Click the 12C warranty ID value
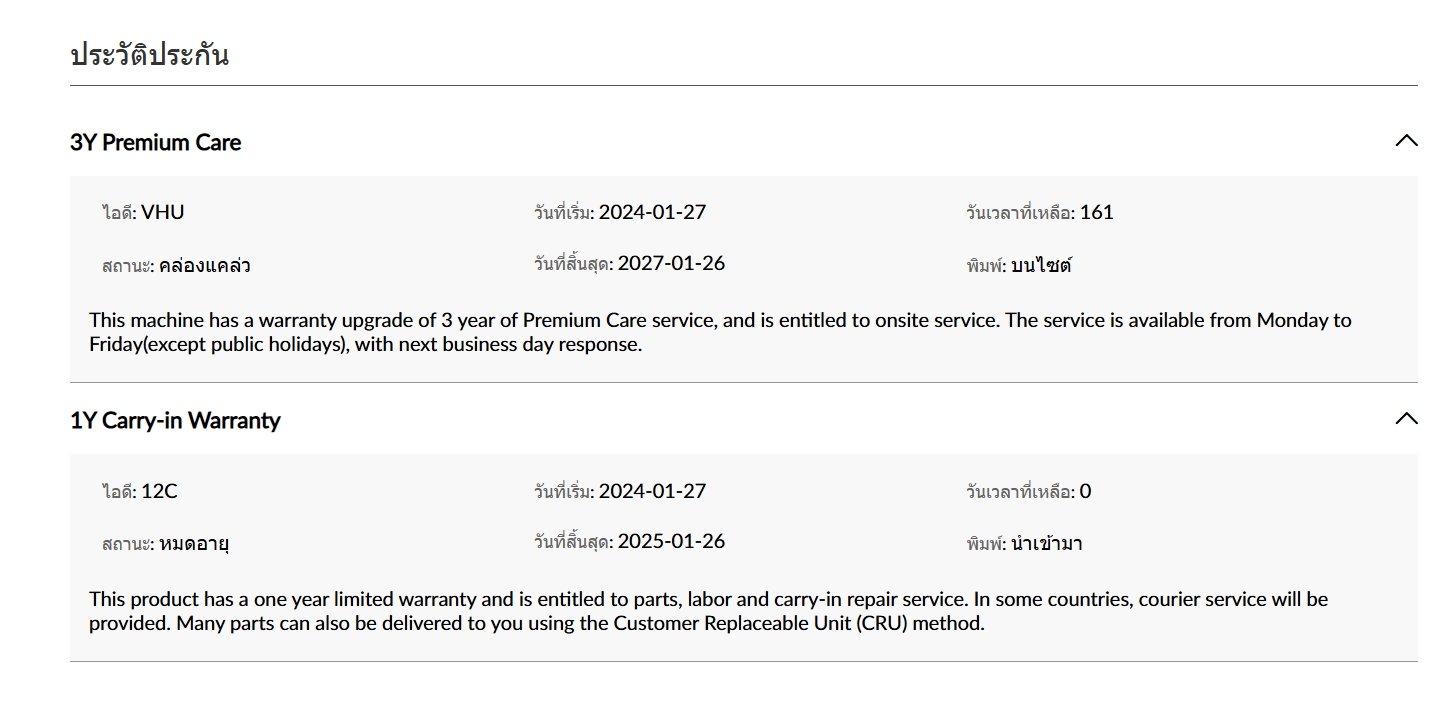The height and width of the screenshot is (706, 1430). pyautogui.click(x=159, y=491)
